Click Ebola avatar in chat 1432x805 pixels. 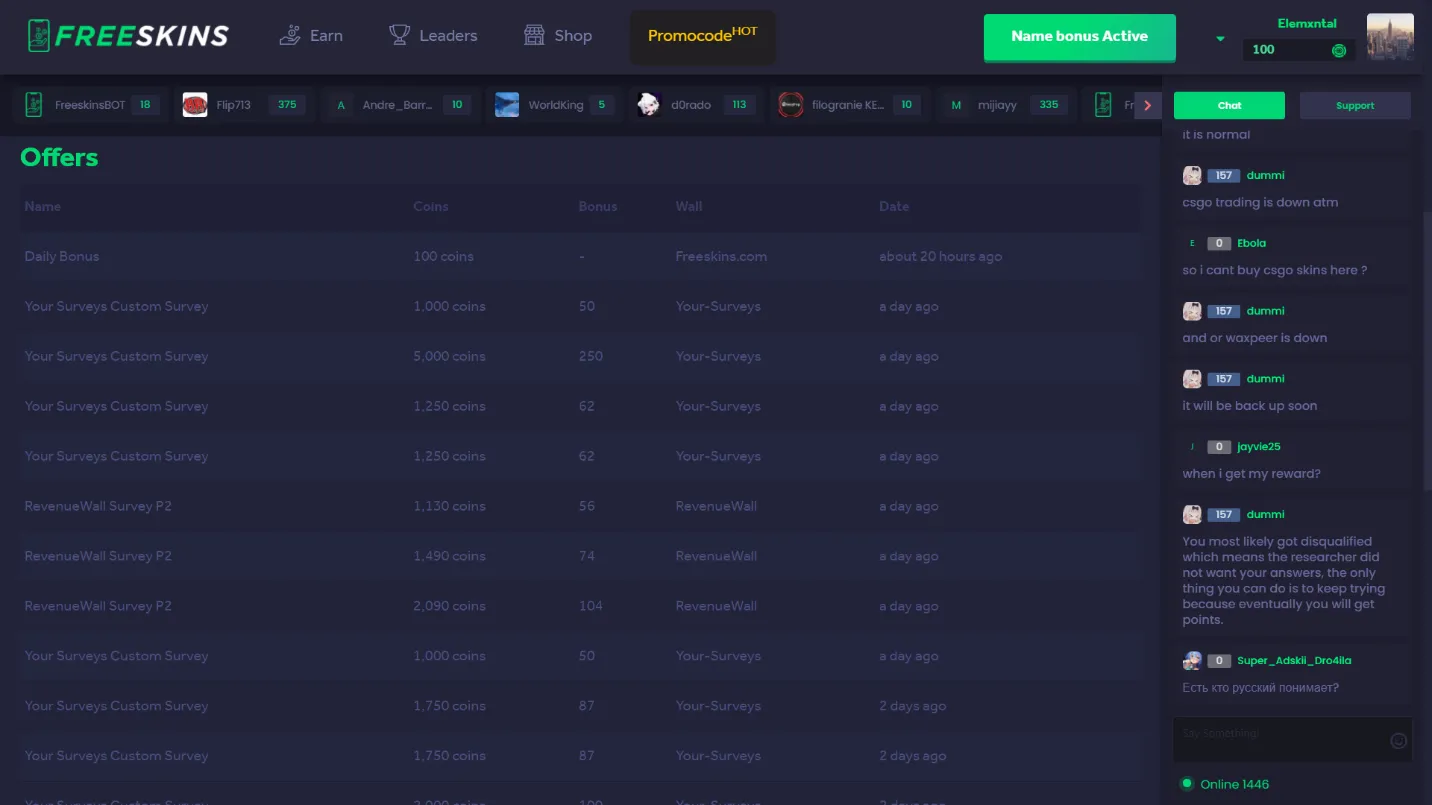(x=1192, y=243)
